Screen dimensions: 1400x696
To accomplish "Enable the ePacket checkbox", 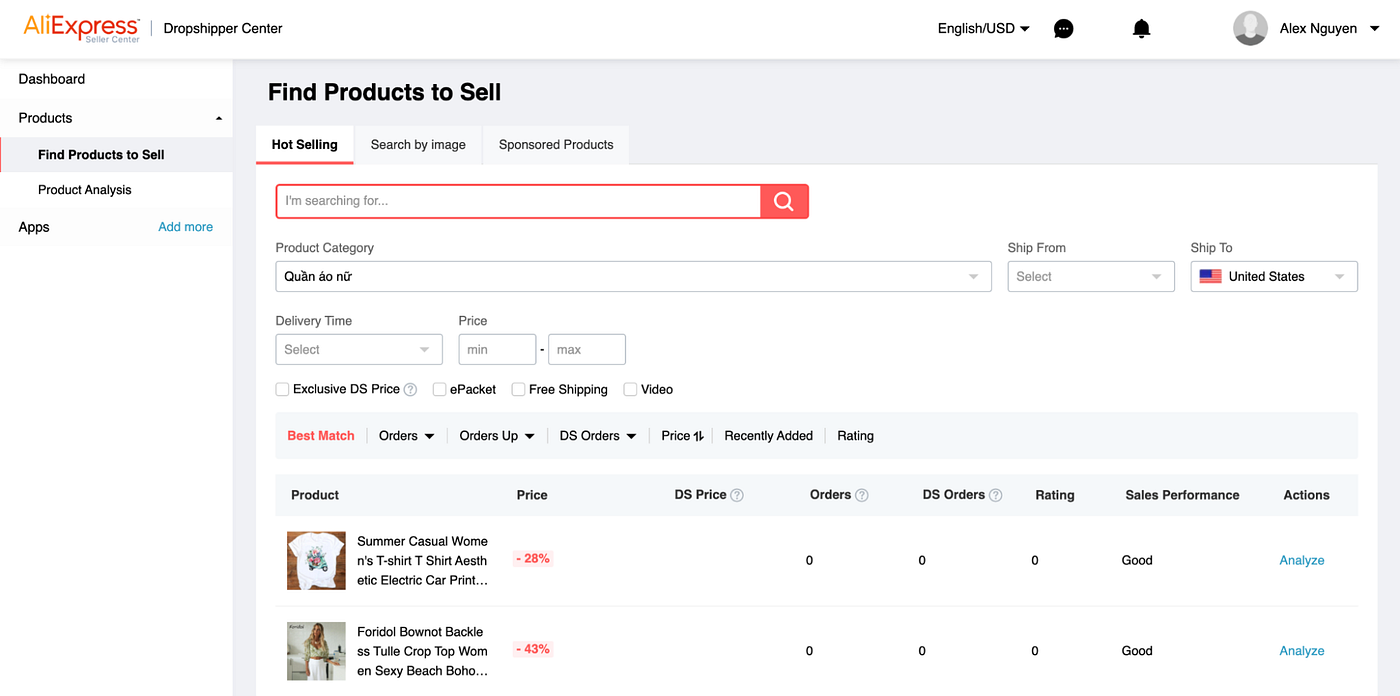I will tap(440, 390).
